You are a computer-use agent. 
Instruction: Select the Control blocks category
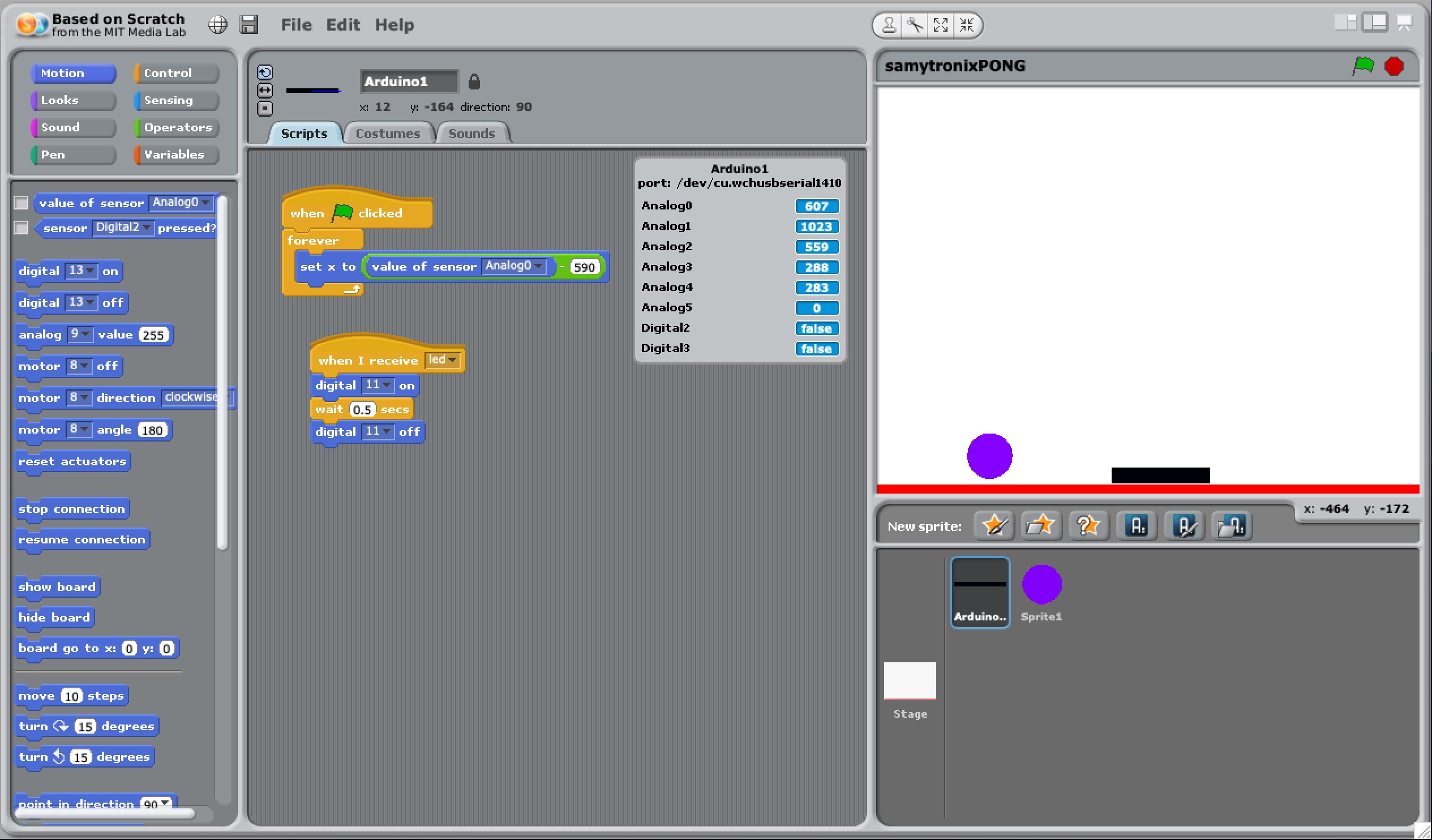pyautogui.click(x=175, y=73)
